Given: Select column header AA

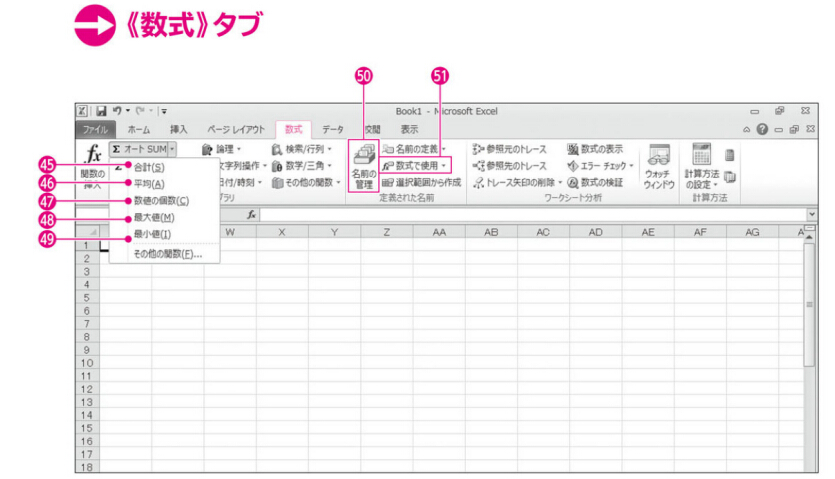Looking at the screenshot, I should click(439, 232).
